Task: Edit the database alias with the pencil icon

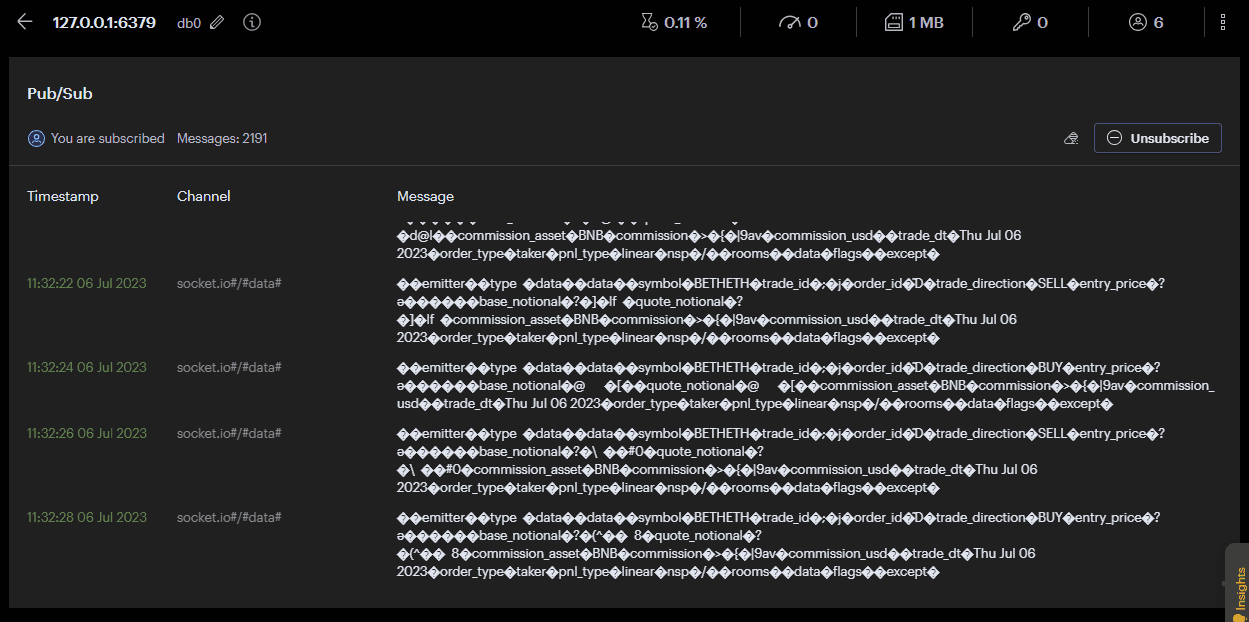Action: tap(217, 21)
